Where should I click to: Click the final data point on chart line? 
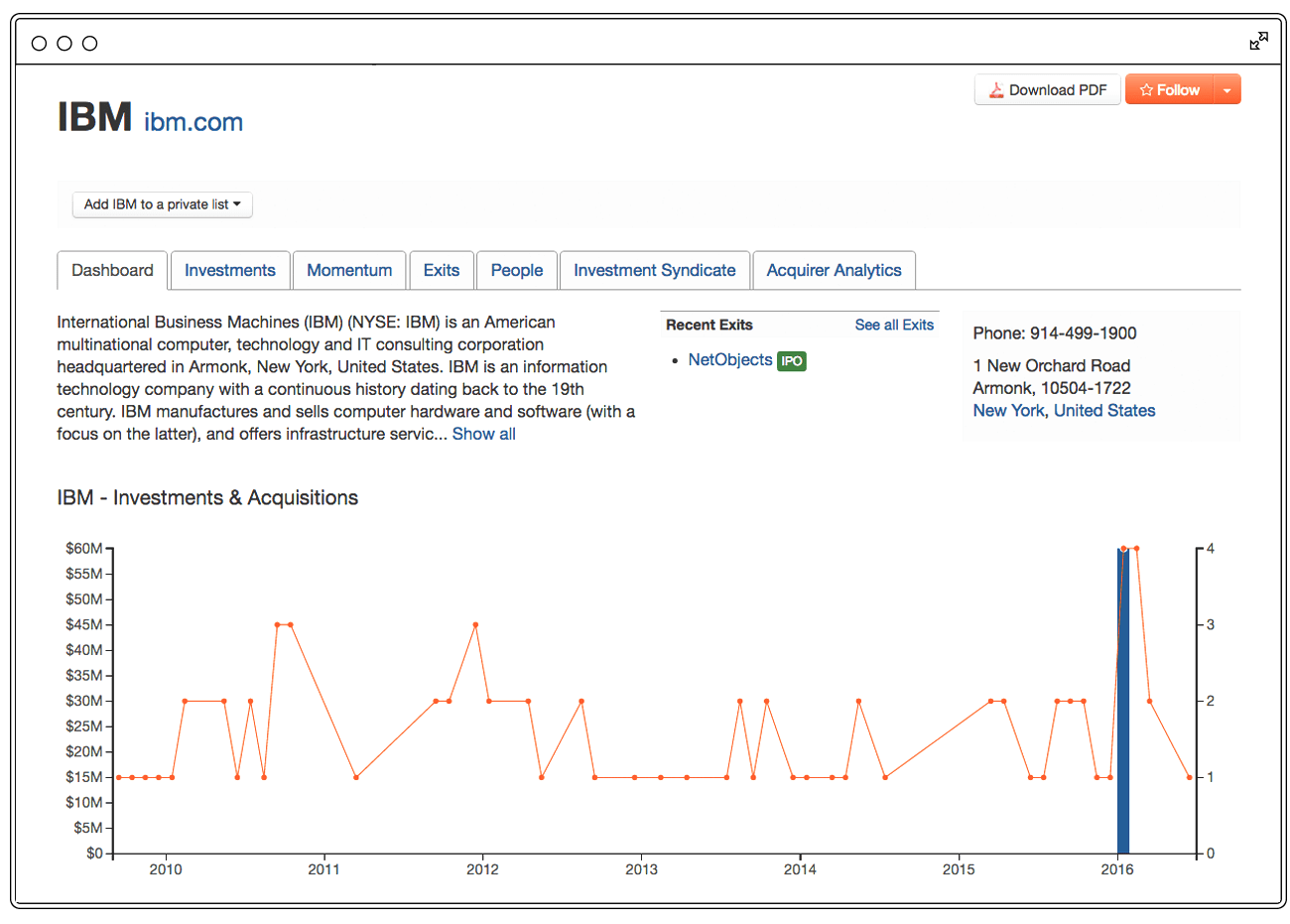(x=1189, y=777)
